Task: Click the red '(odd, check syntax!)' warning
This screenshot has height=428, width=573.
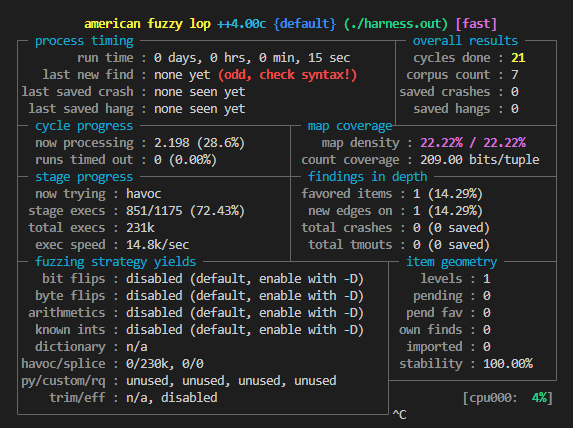Action: pos(288,75)
